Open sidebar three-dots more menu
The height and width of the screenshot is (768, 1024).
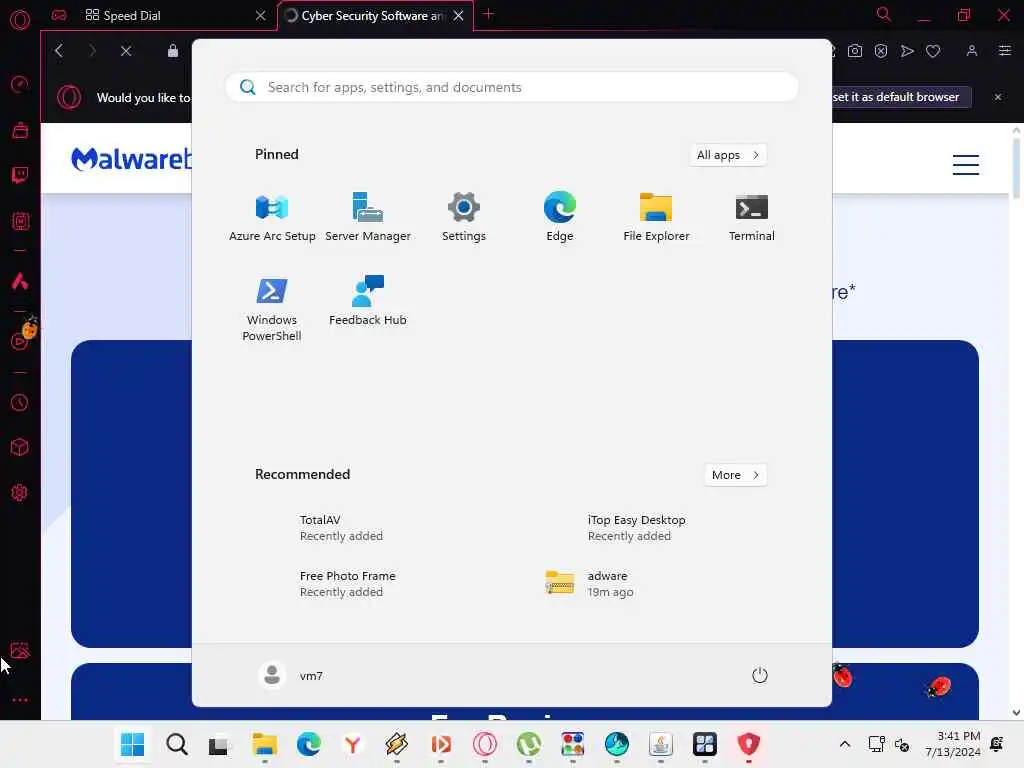click(20, 699)
